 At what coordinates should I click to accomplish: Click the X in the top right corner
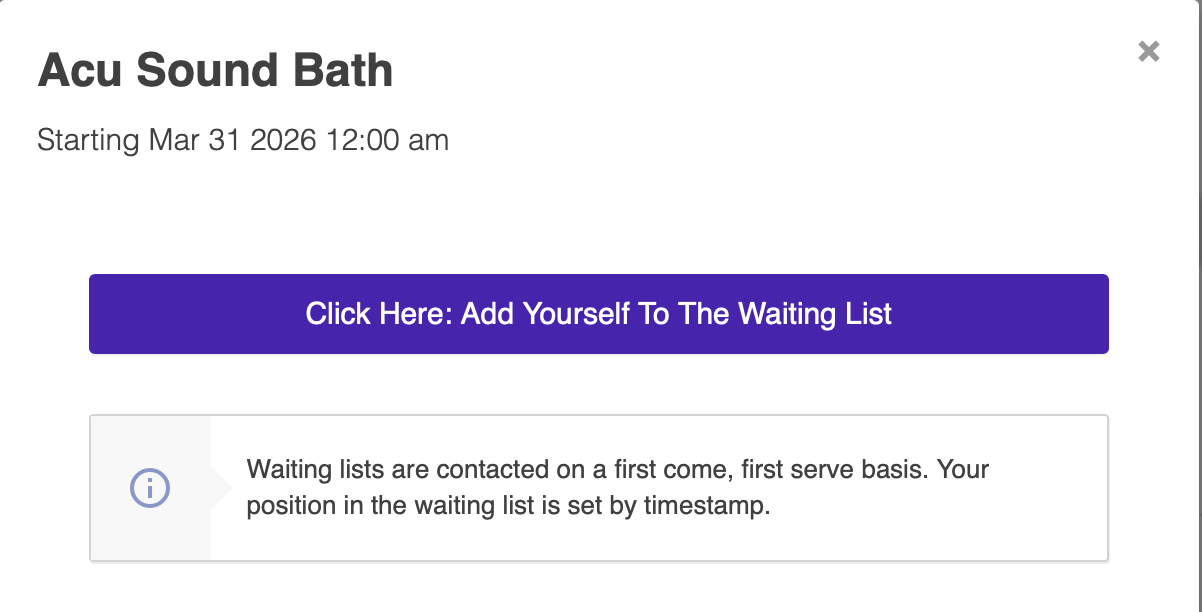1148,51
